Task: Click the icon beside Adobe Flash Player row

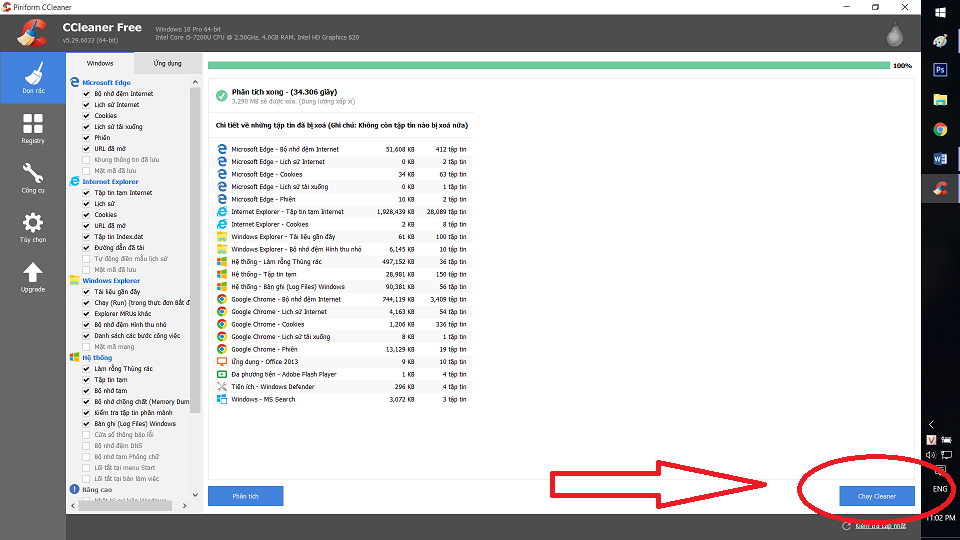Action: 222,374
